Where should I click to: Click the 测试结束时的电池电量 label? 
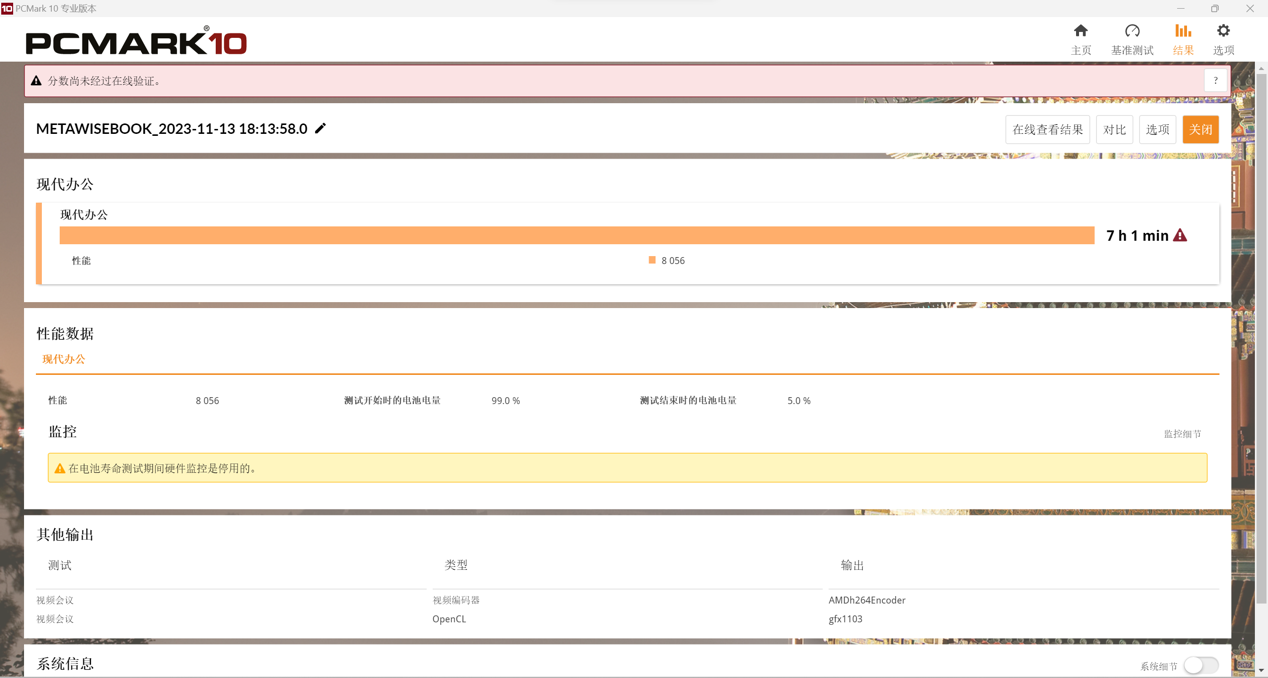(x=688, y=400)
